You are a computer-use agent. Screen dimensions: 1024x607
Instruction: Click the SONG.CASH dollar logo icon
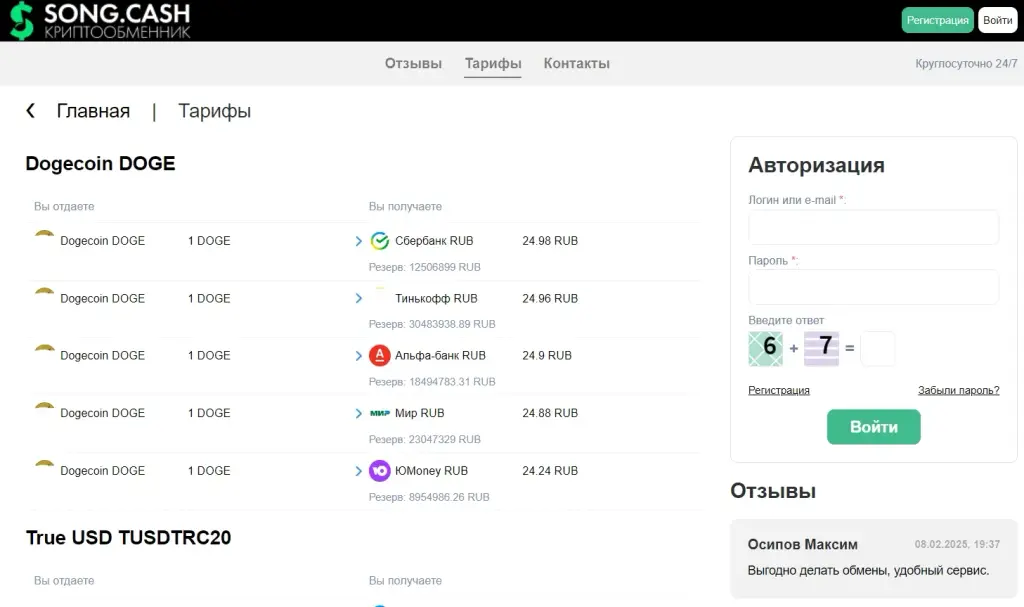coord(22,20)
